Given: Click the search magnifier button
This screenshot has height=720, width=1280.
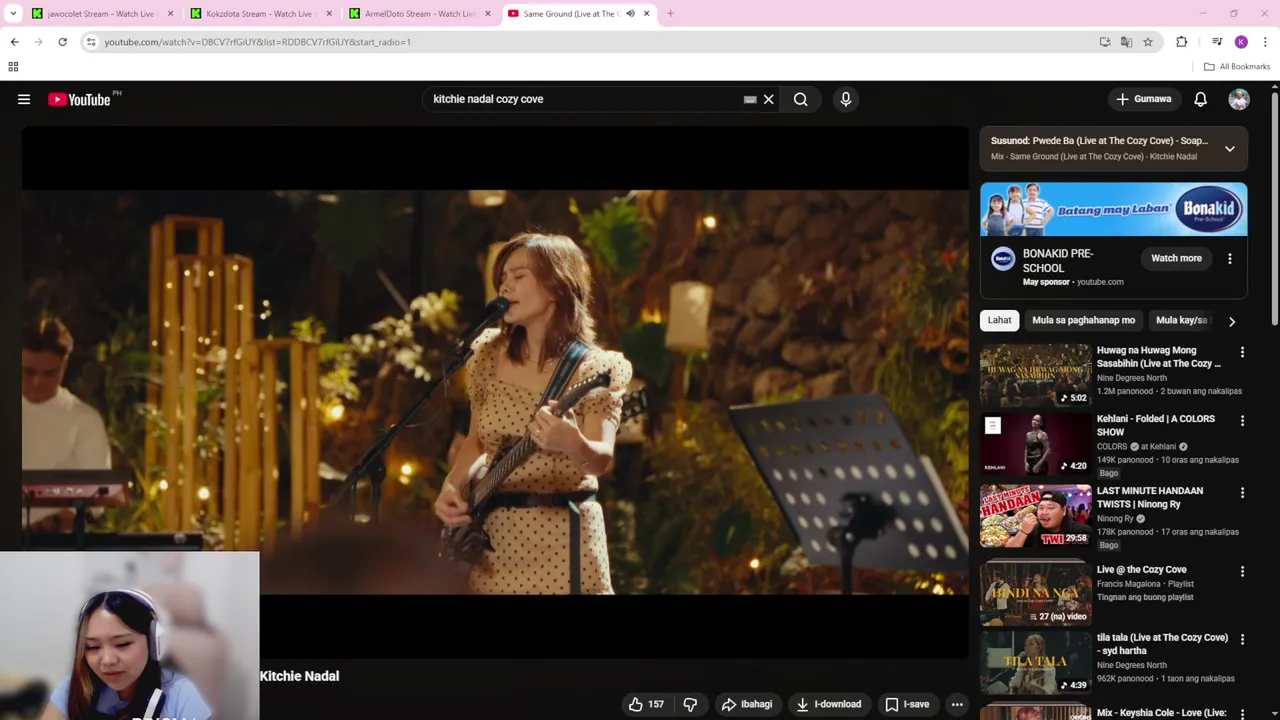Looking at the screenshot, I should point(800,99).
